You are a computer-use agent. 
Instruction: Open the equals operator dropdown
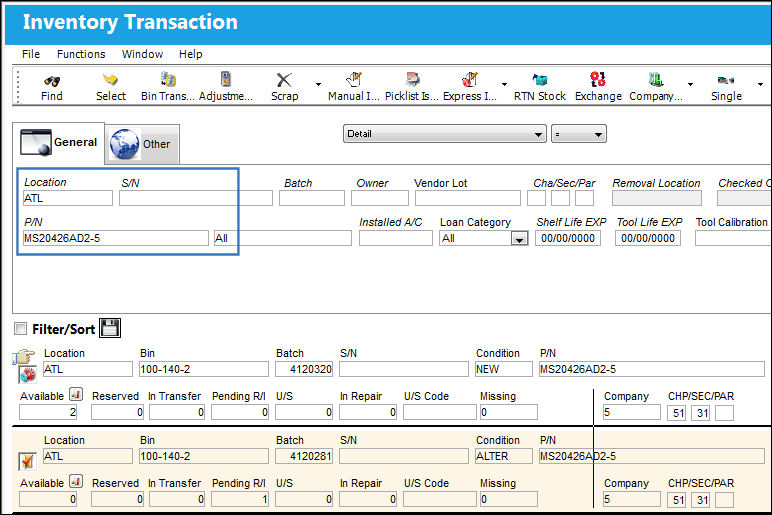(x=579, y=134)
